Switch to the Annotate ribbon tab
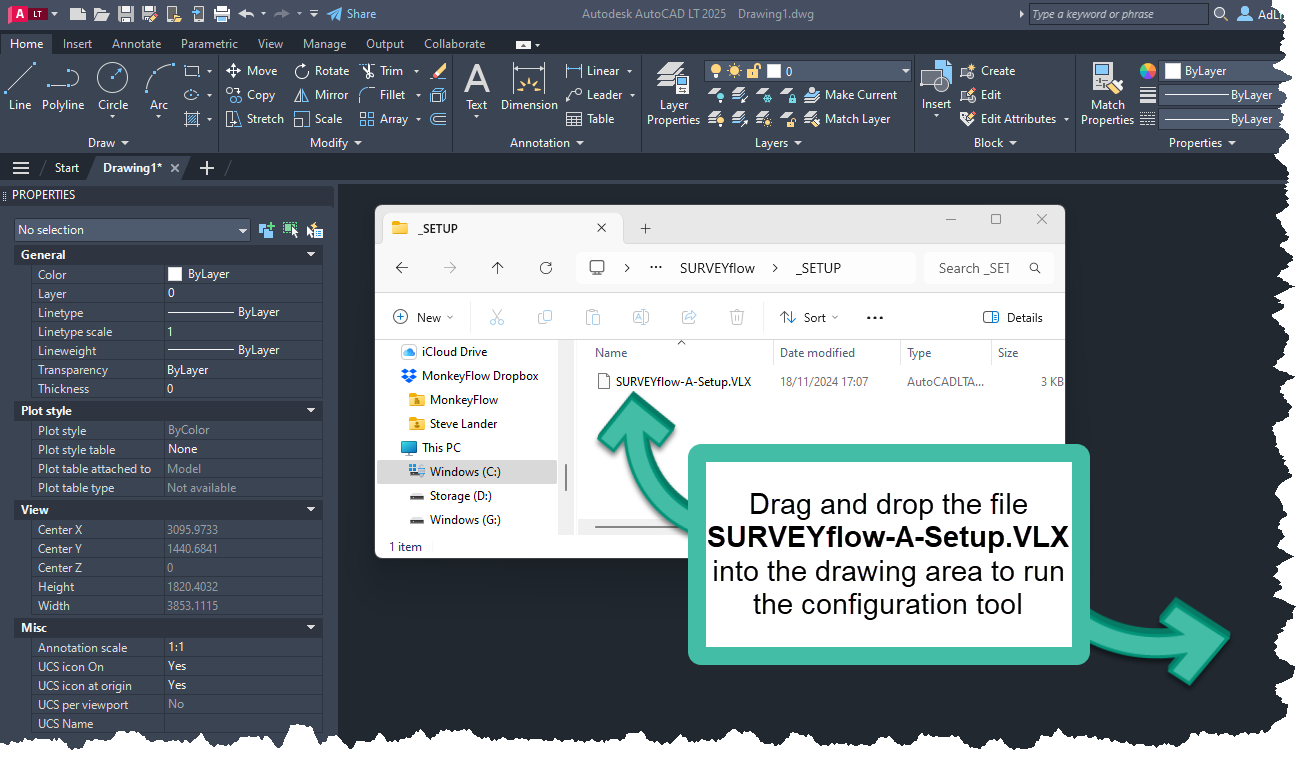This screenshot has width=1302, height=757. (x=136, y=44)
